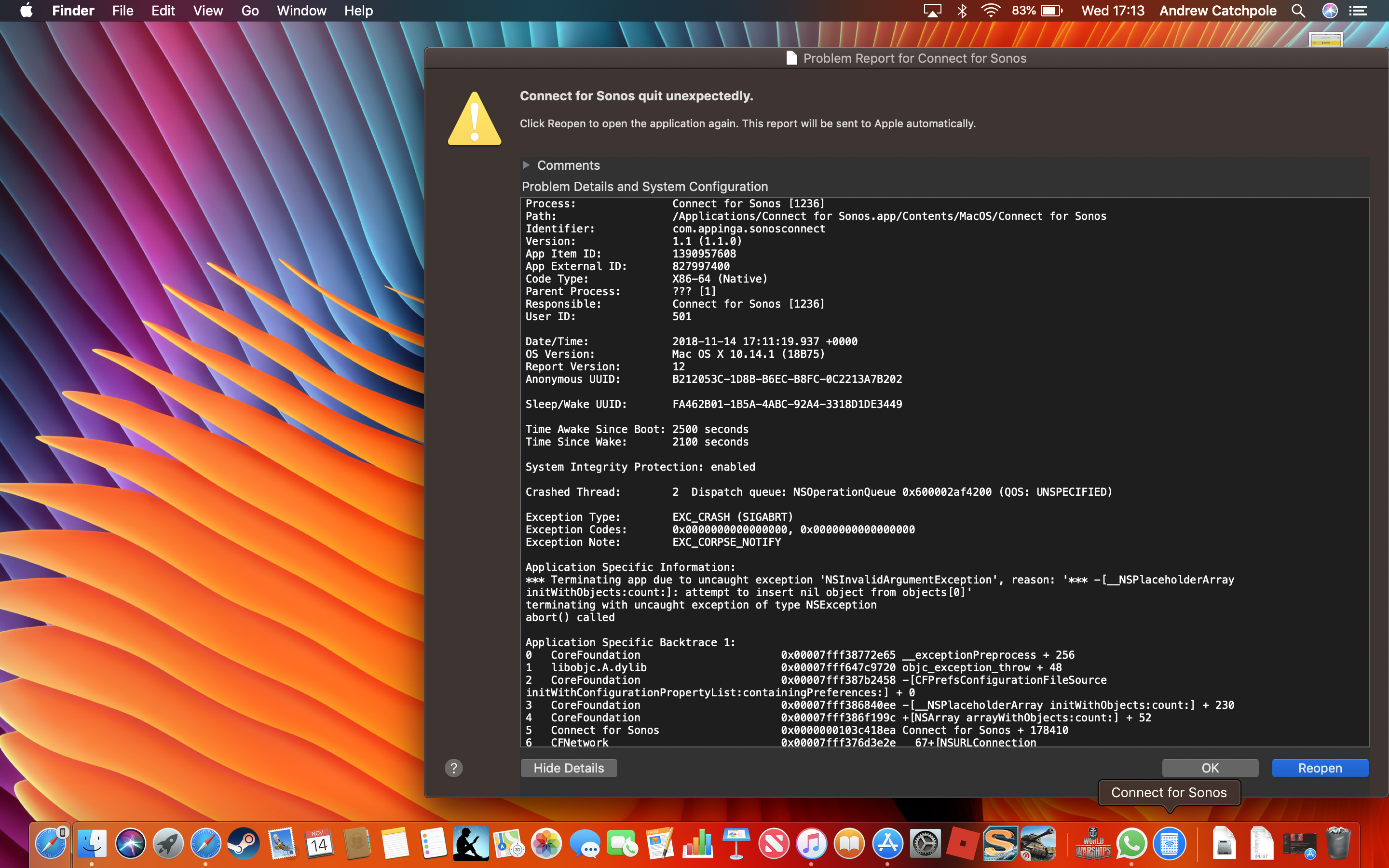
Task: Open the Finder menu
Action: [73, 10]
